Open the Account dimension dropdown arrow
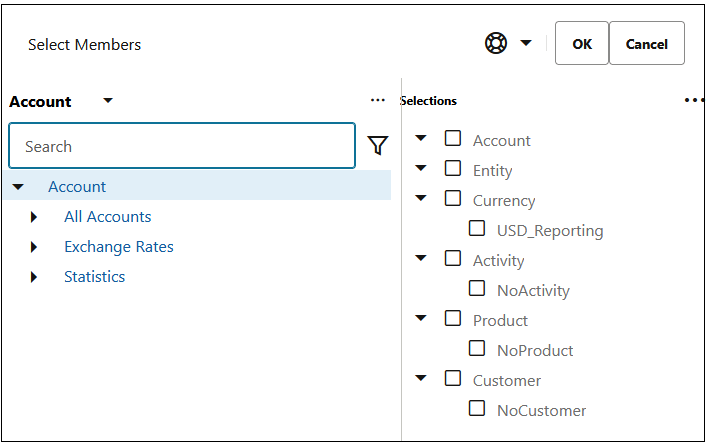Viewport: 707px width, 448px height. pos(108,101)
